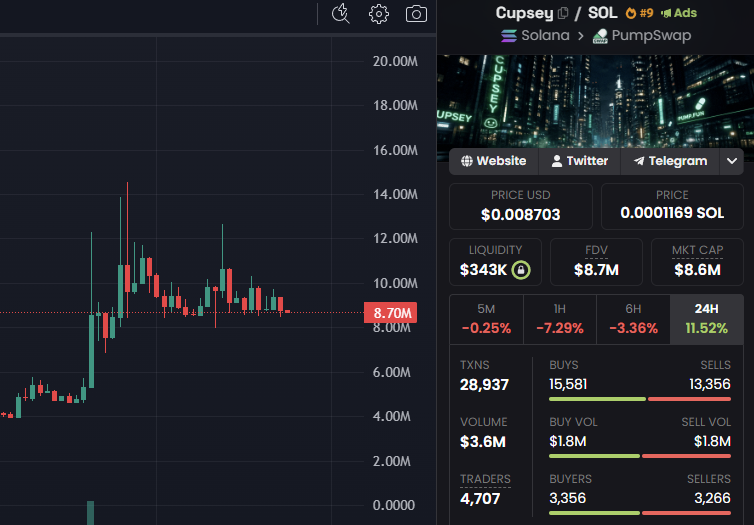Click the BUYERS count 3,356

[567, 498]
